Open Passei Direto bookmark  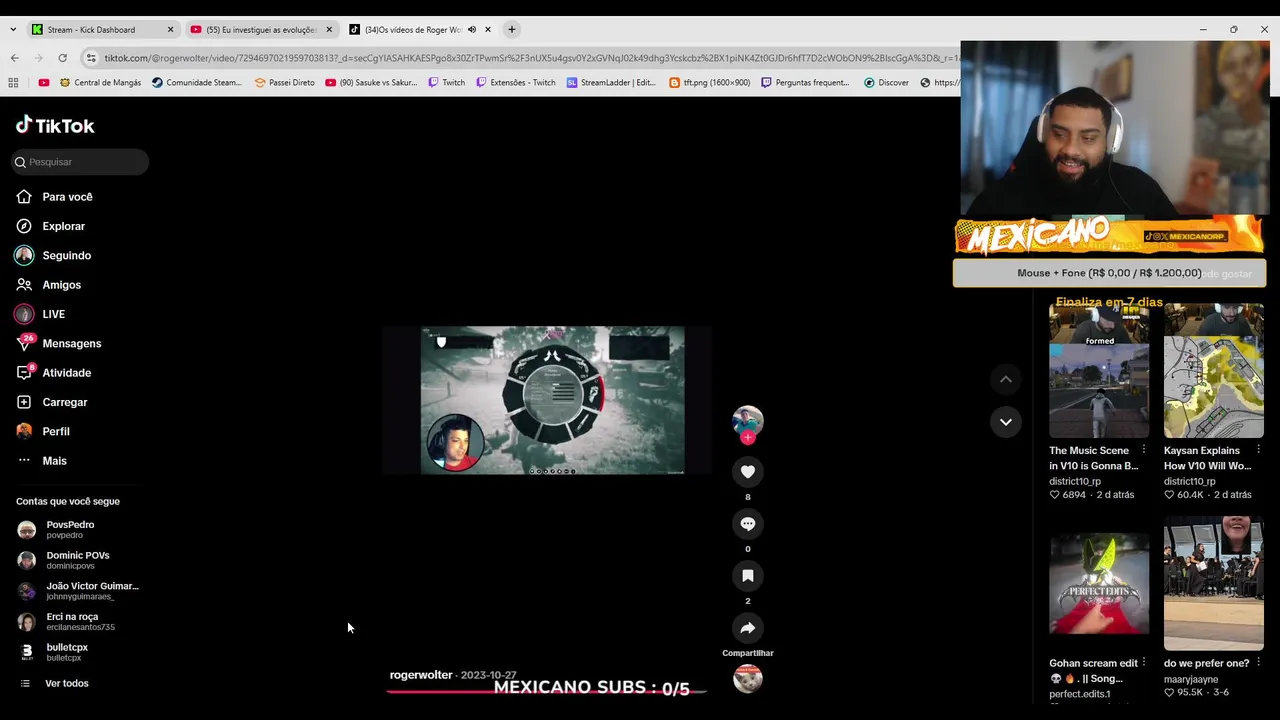click(x=284, y=83)
